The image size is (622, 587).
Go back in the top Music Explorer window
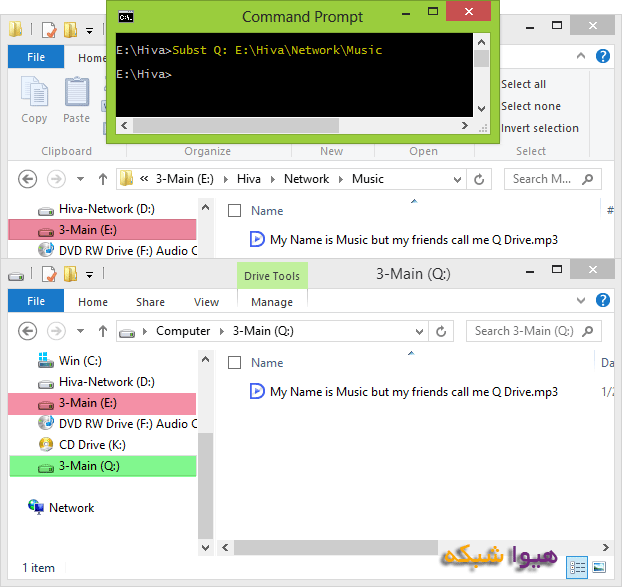click(27, 179)
